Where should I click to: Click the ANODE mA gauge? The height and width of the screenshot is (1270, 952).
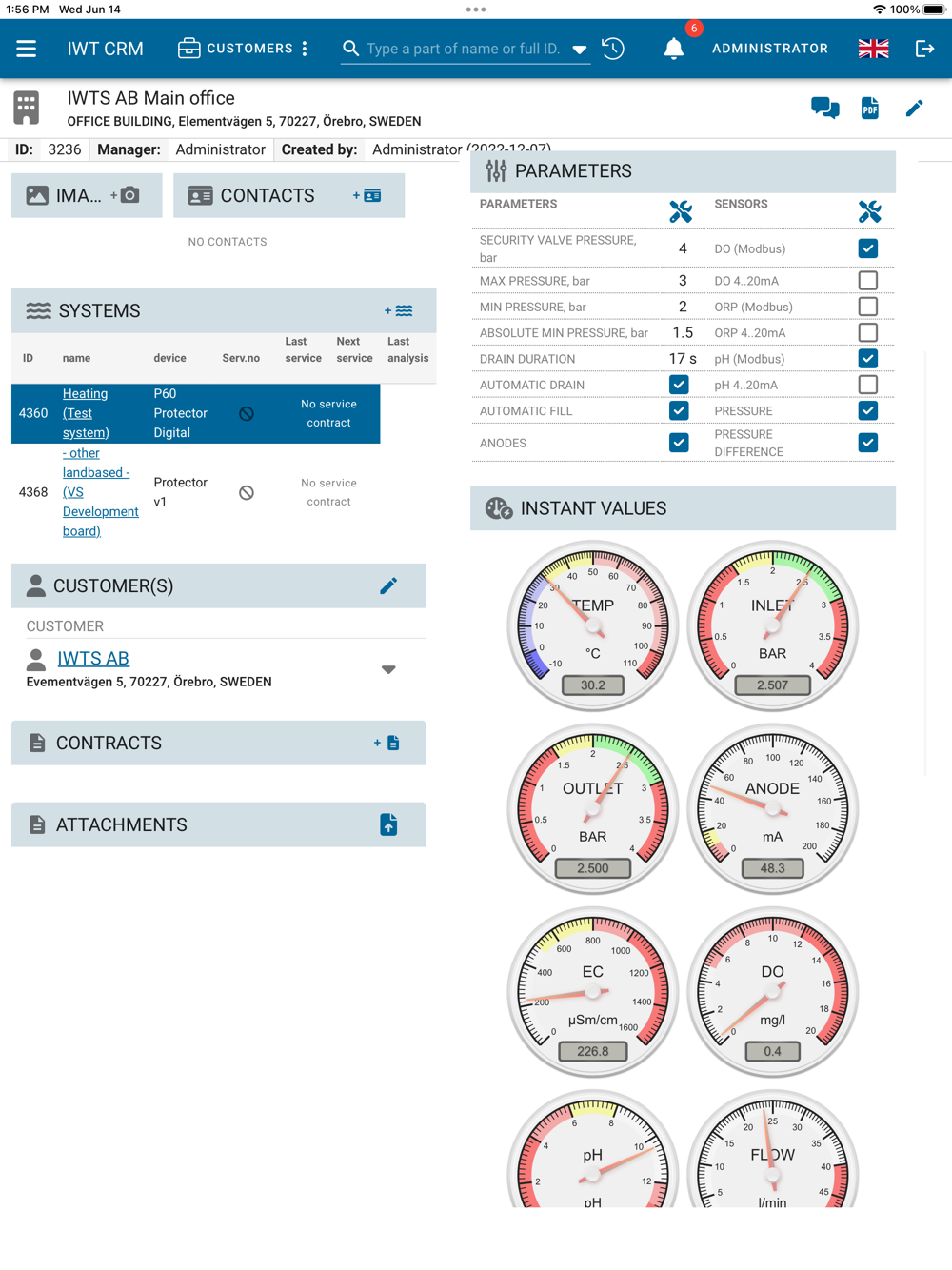click(x=772, y=809)
